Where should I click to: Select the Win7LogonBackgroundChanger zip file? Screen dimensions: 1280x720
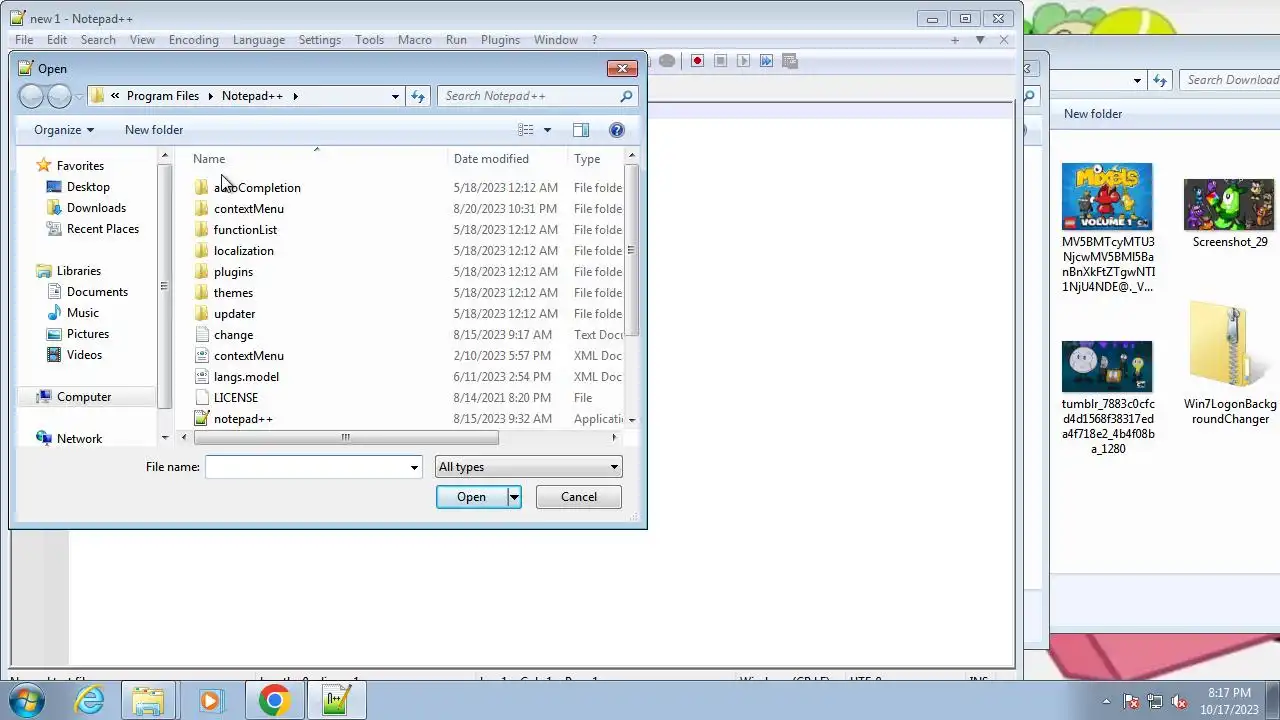pos(1230,365)
